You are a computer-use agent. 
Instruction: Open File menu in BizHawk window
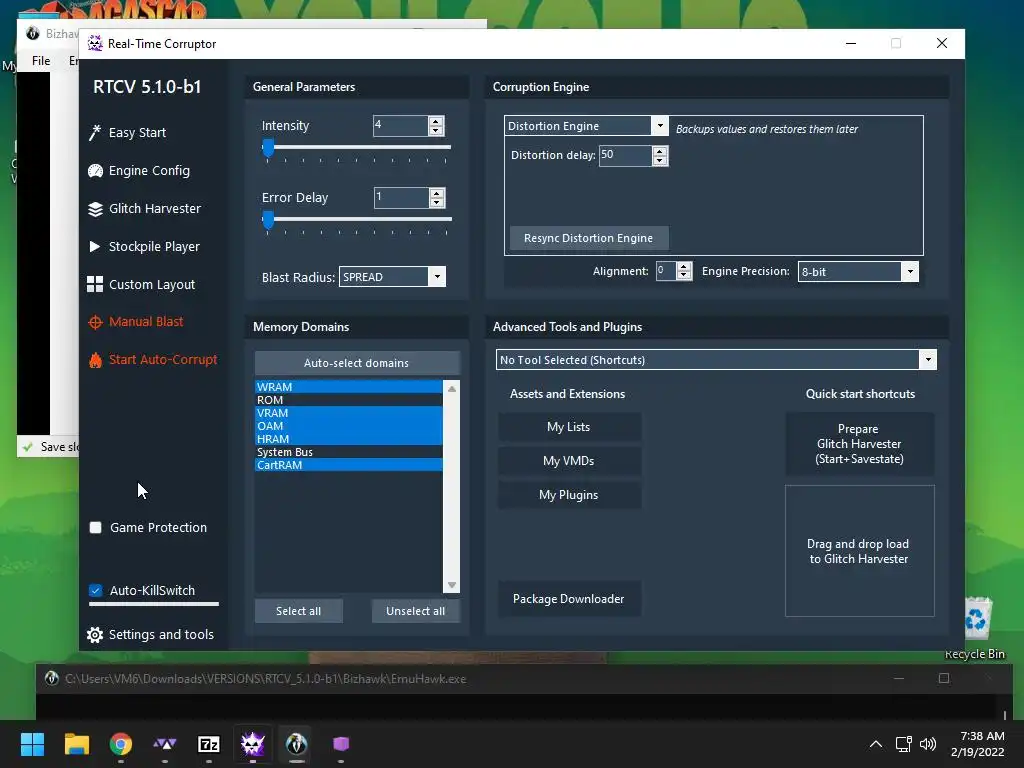40,61
